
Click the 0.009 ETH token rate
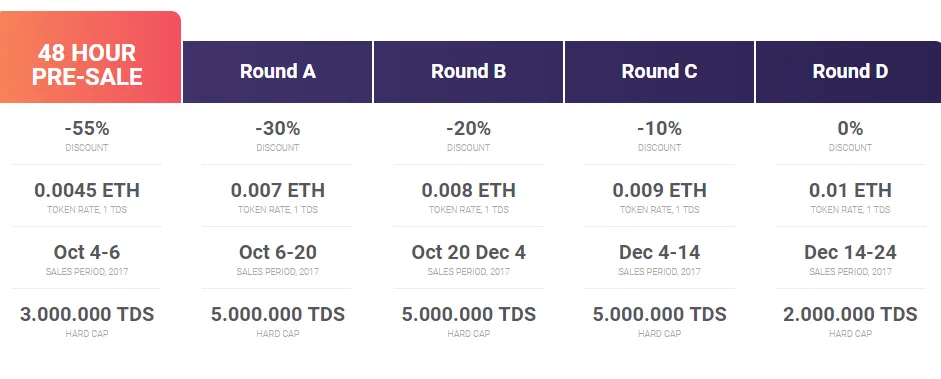point(660,190)
